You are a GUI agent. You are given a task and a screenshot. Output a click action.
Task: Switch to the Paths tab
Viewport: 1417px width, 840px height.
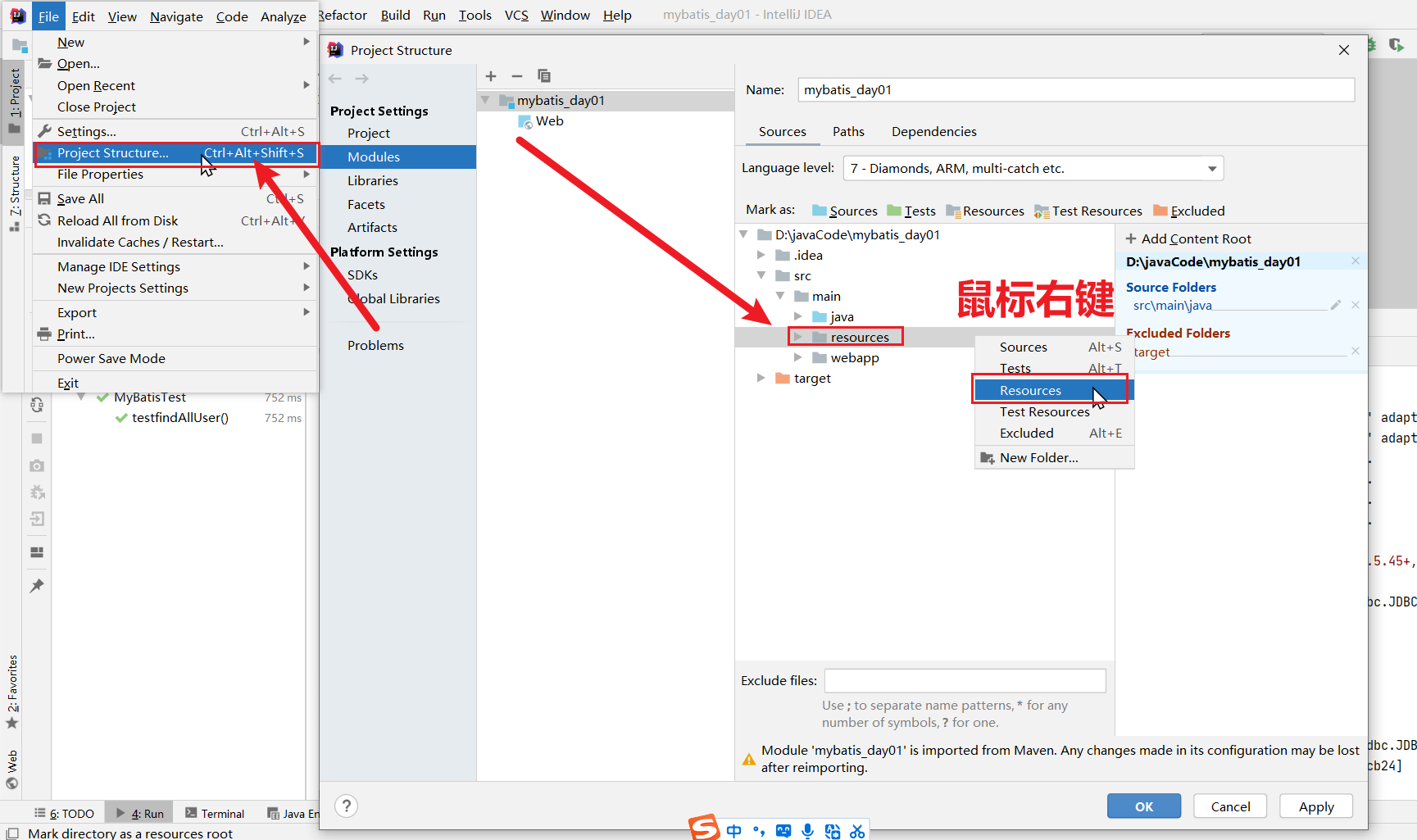point(848,131)
